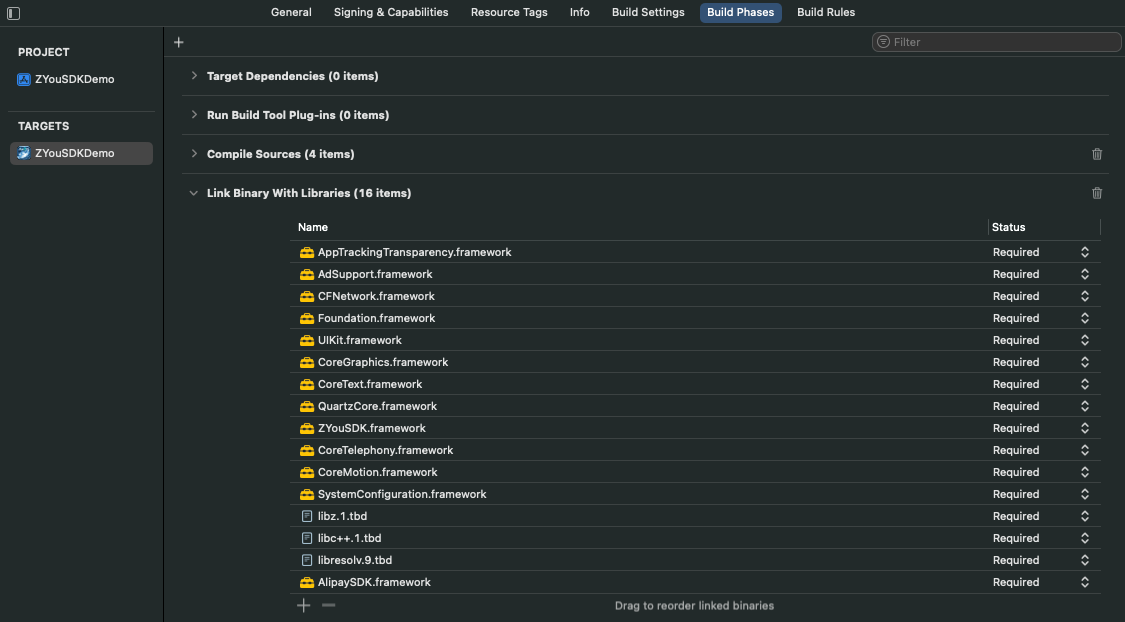Change Required status for UIKit.framework
1125x622 pixels.
coord(1084,340)
